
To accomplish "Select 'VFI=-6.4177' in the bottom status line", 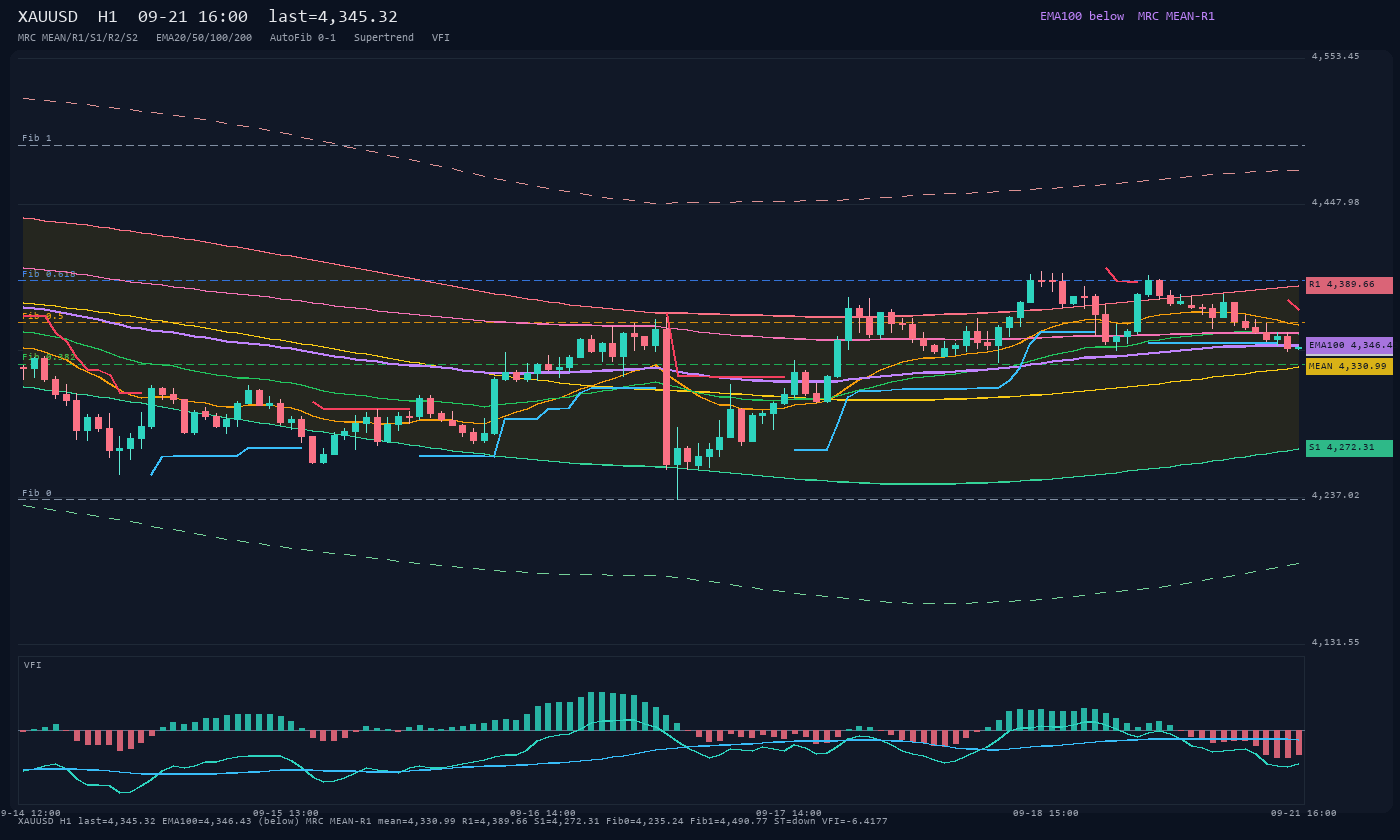I will click(x=853, y=821).
